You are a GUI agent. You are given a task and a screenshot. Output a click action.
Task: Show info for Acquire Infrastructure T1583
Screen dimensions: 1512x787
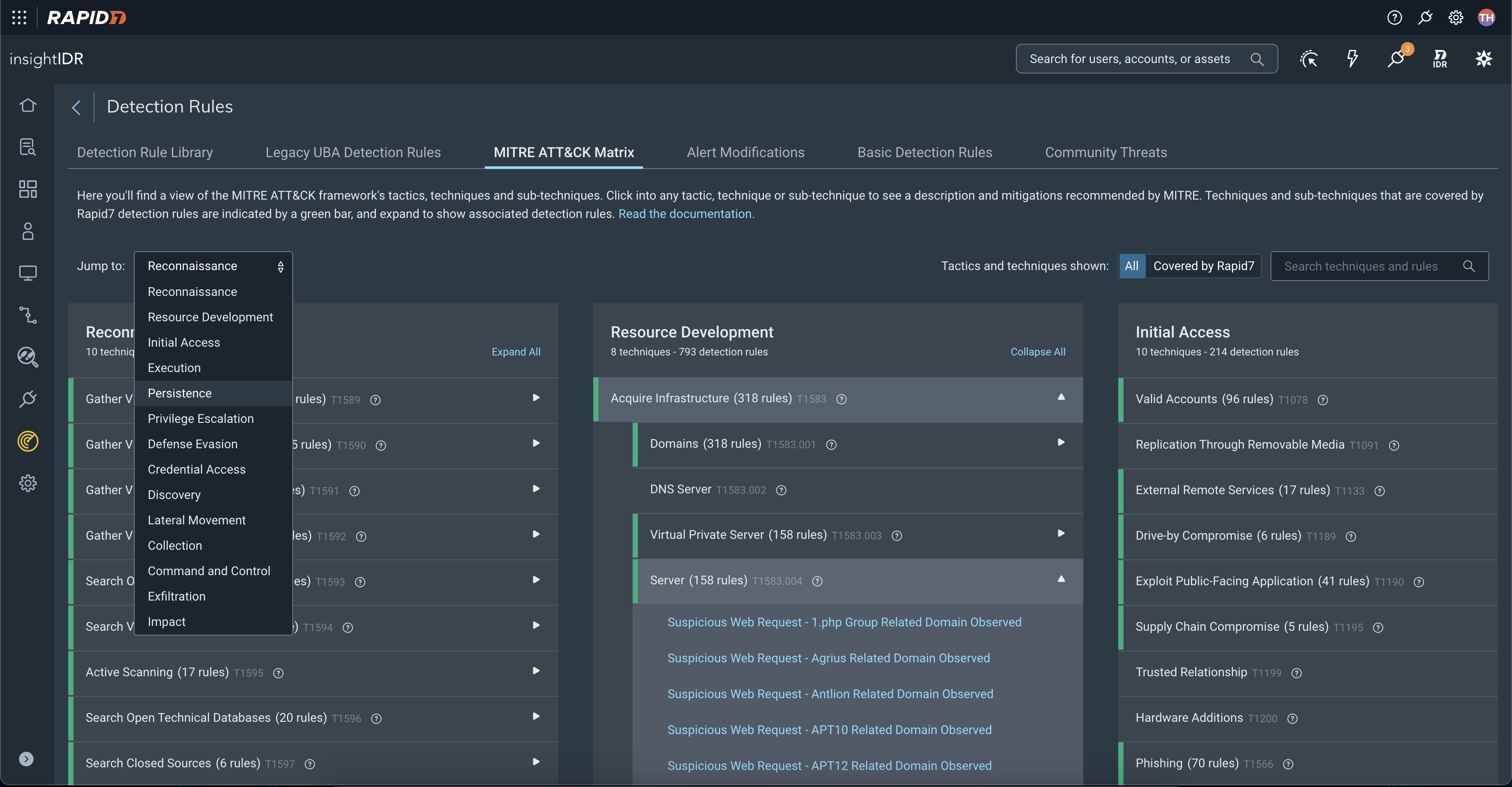pos(841,399)
